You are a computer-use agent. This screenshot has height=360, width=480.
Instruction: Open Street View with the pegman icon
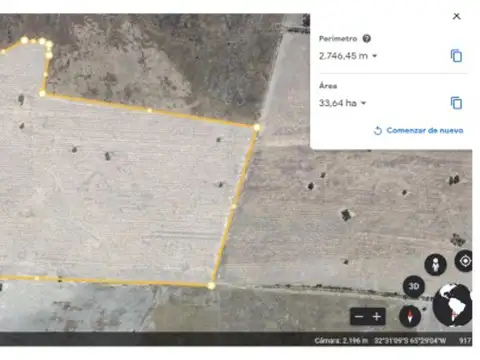pos(435,265)
